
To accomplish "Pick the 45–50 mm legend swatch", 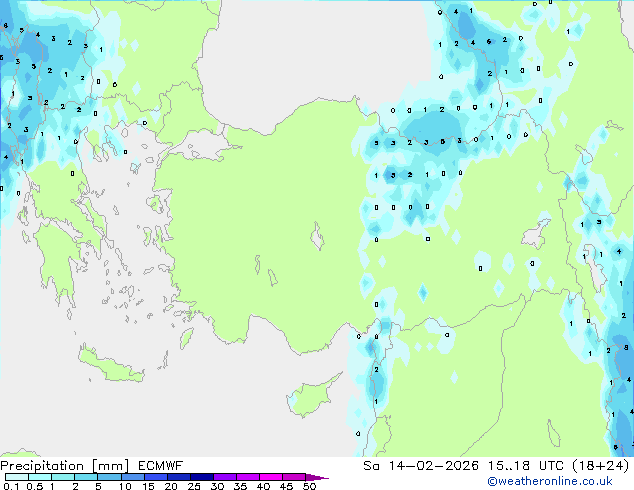I will (294, 477).
